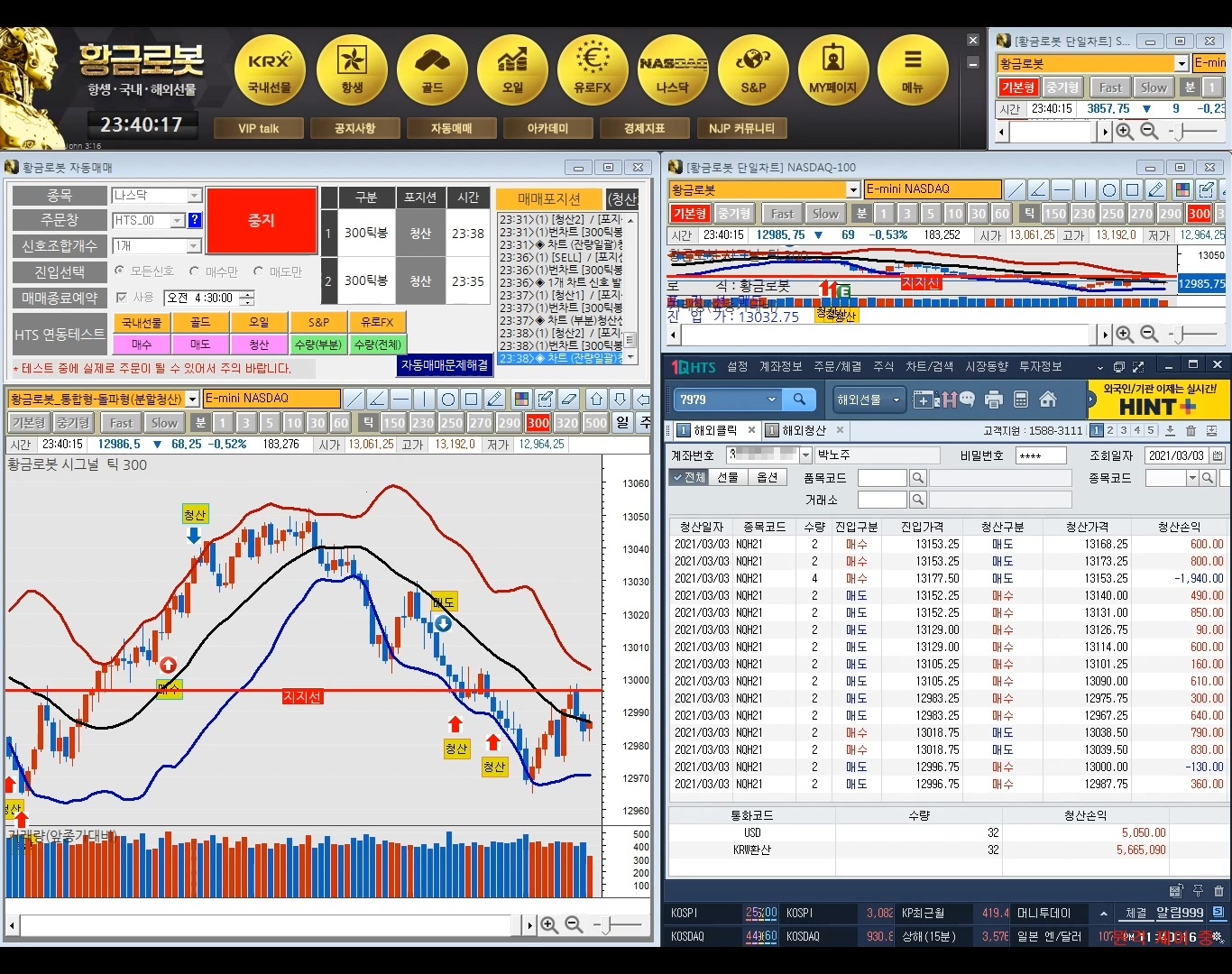Open the 나스닥 NASDAQ round icon
Image resolution: width=1232 pixels, height=974 pixels.
tap(673, 70)
